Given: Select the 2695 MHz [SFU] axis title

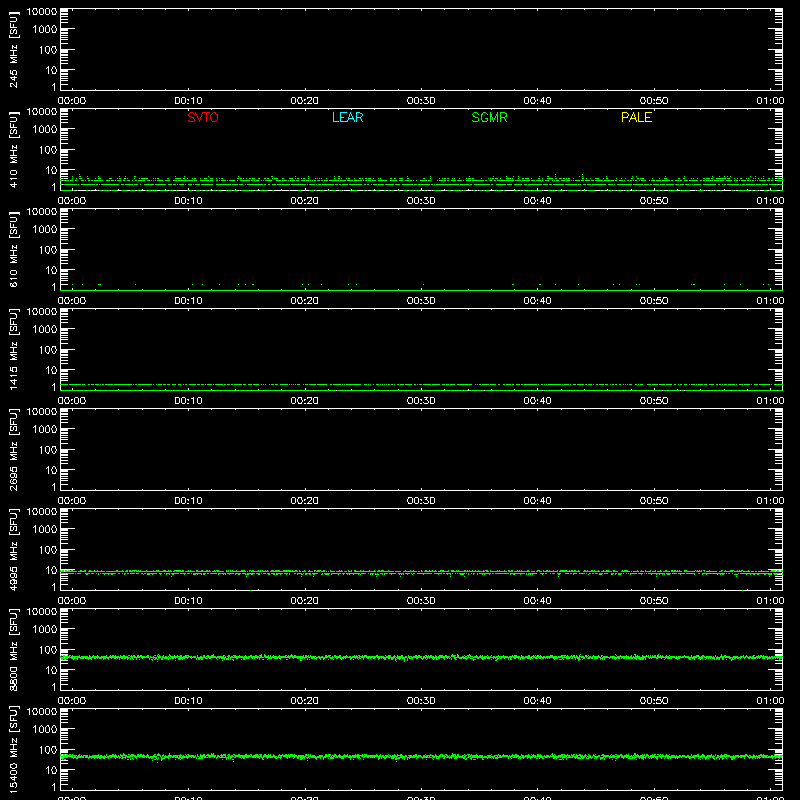Looking at the screenshot, I should click(14, 450).
